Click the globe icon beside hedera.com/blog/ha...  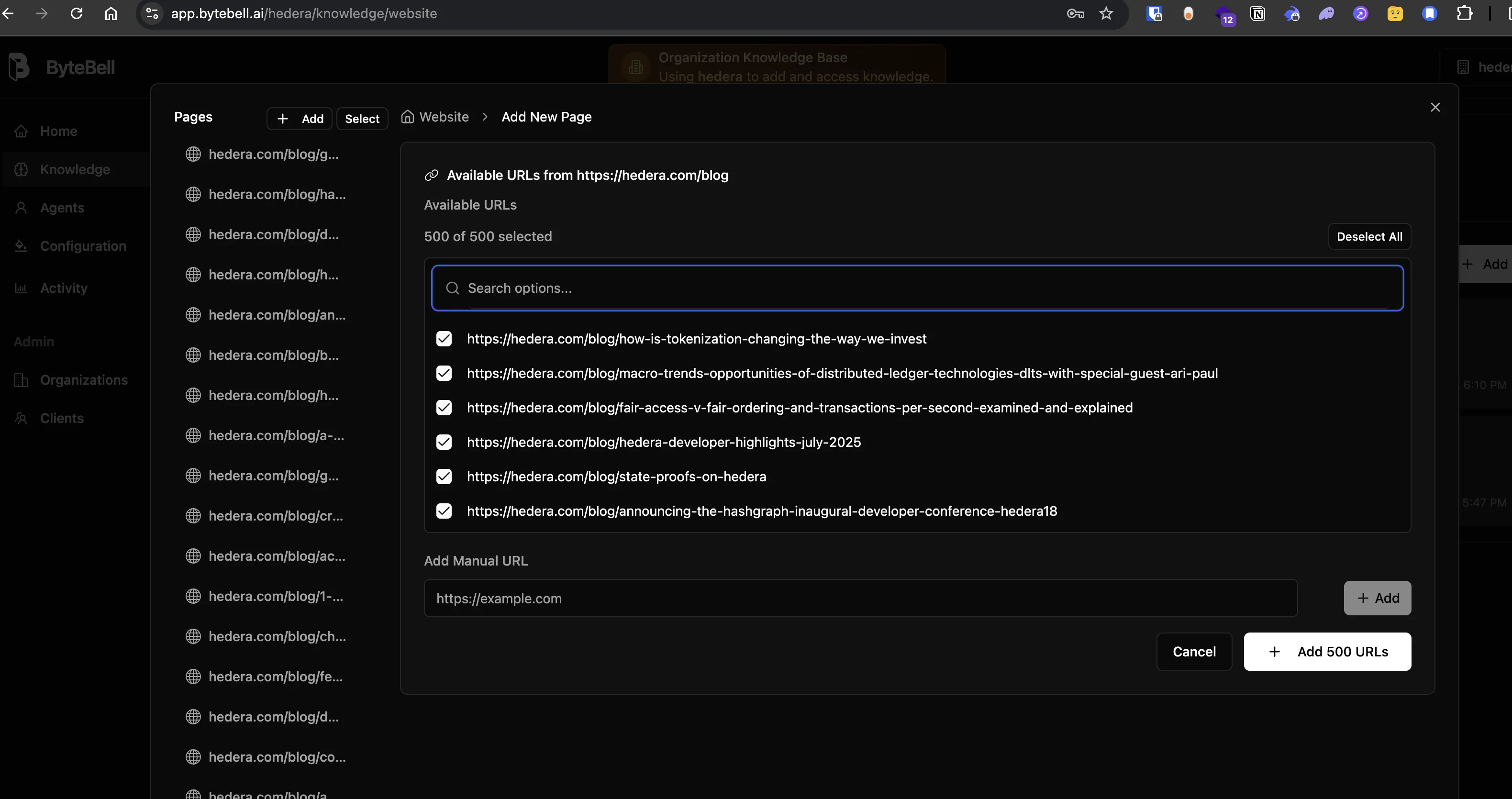pyautogui.click(x=193, y=194)
